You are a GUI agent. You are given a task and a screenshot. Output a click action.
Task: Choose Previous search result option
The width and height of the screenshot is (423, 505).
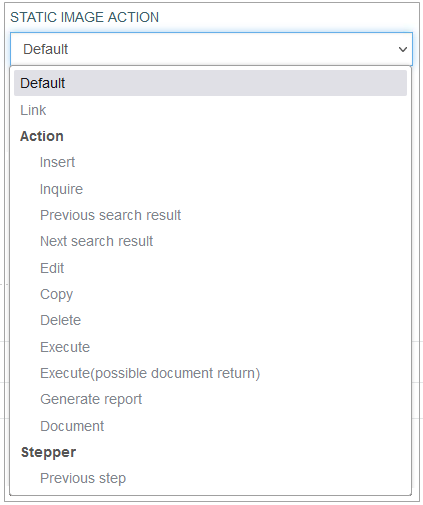210,215
